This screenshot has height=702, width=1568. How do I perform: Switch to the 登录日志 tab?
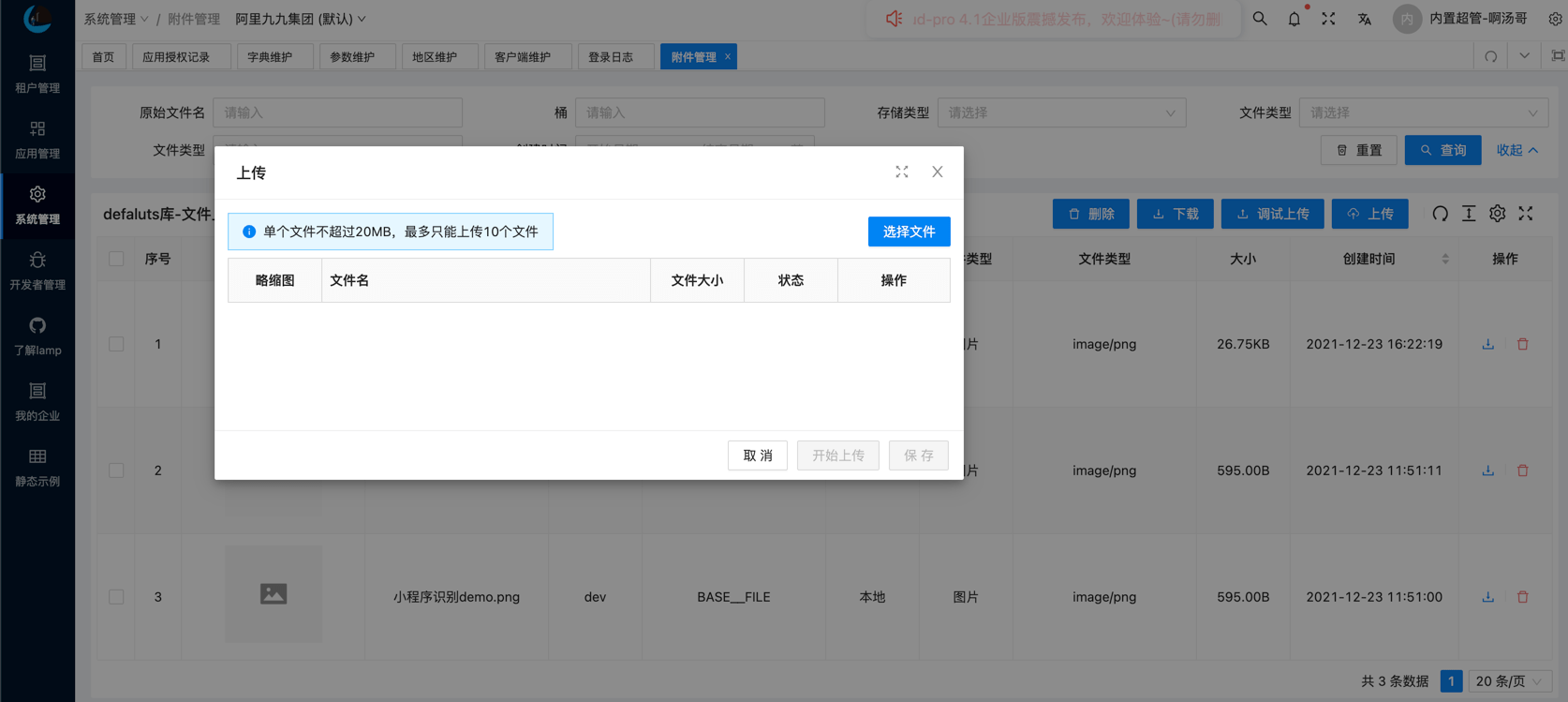(610, 57)
